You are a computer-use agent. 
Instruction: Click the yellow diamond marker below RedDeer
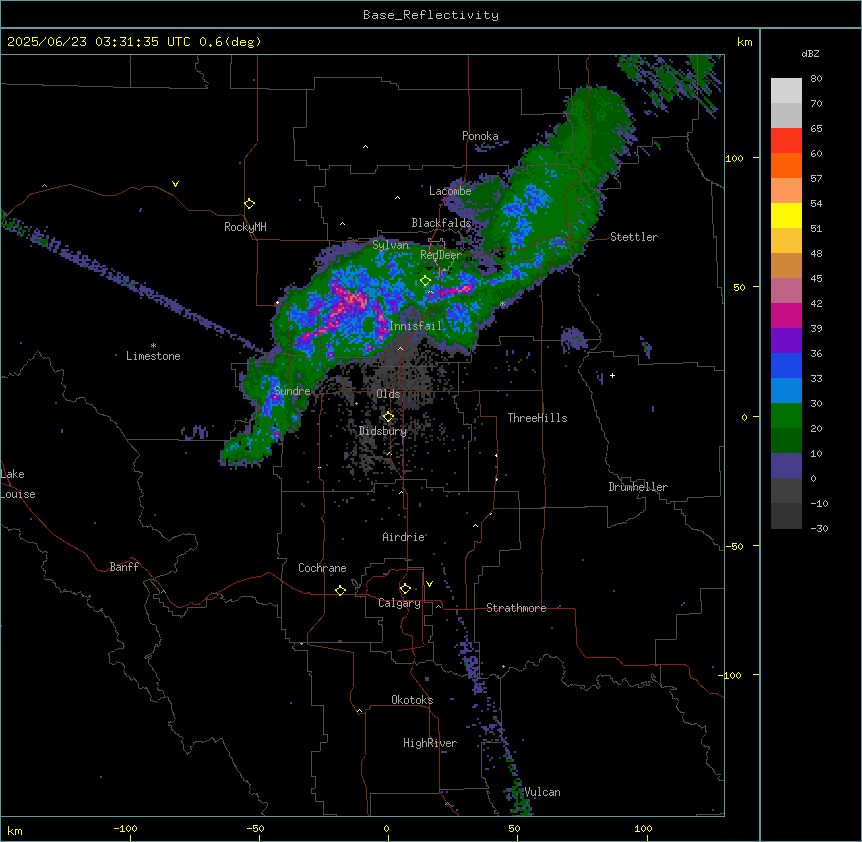coord(425,281)
